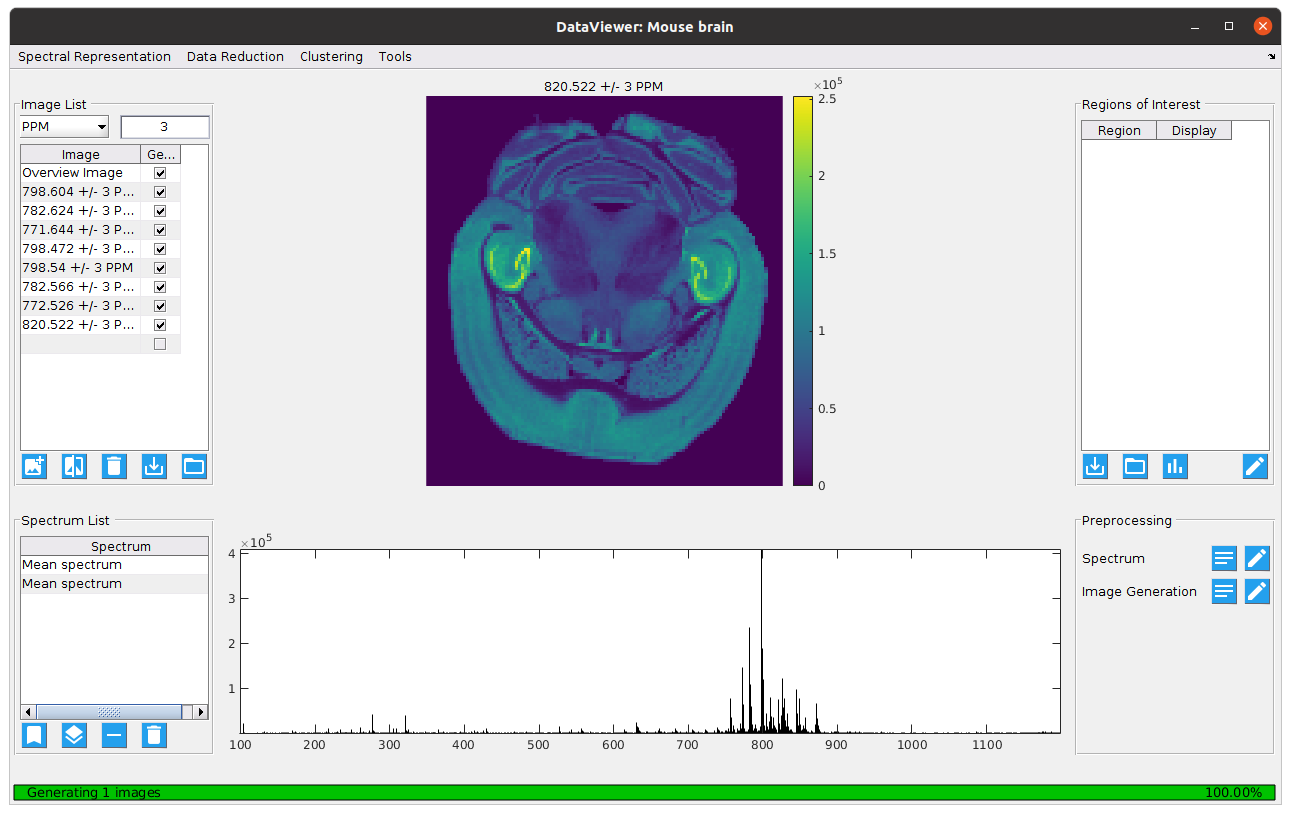Image resolution: width=1291 pixels, height=814 pixels.
Task: Open the Spectrum preprocessing list icon
Action: [x=1224, y=559]
